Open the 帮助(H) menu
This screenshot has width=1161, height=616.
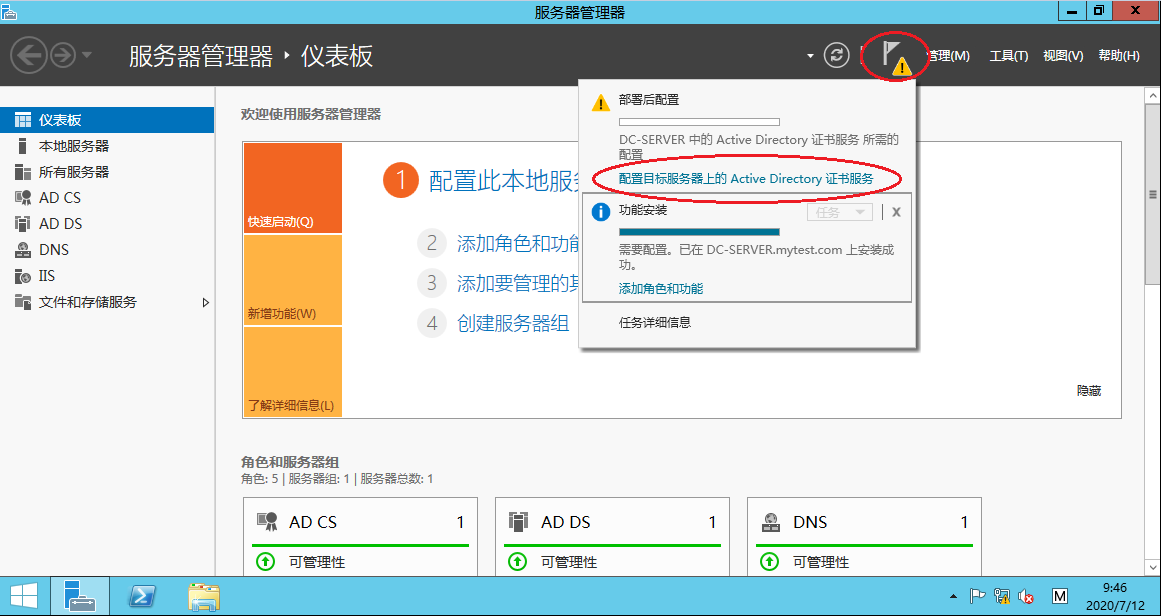1119,56
